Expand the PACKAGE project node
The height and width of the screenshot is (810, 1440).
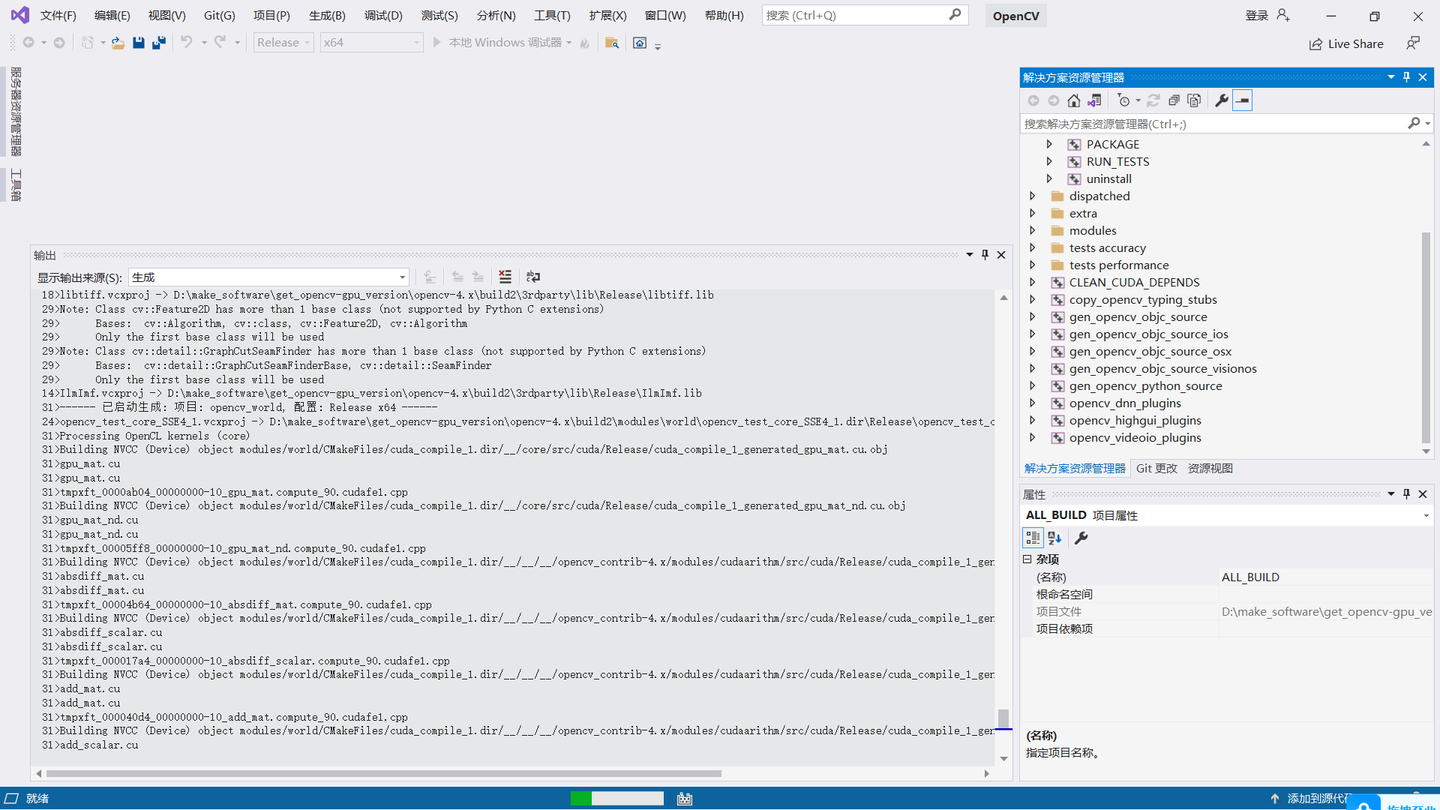[1049, 144]
